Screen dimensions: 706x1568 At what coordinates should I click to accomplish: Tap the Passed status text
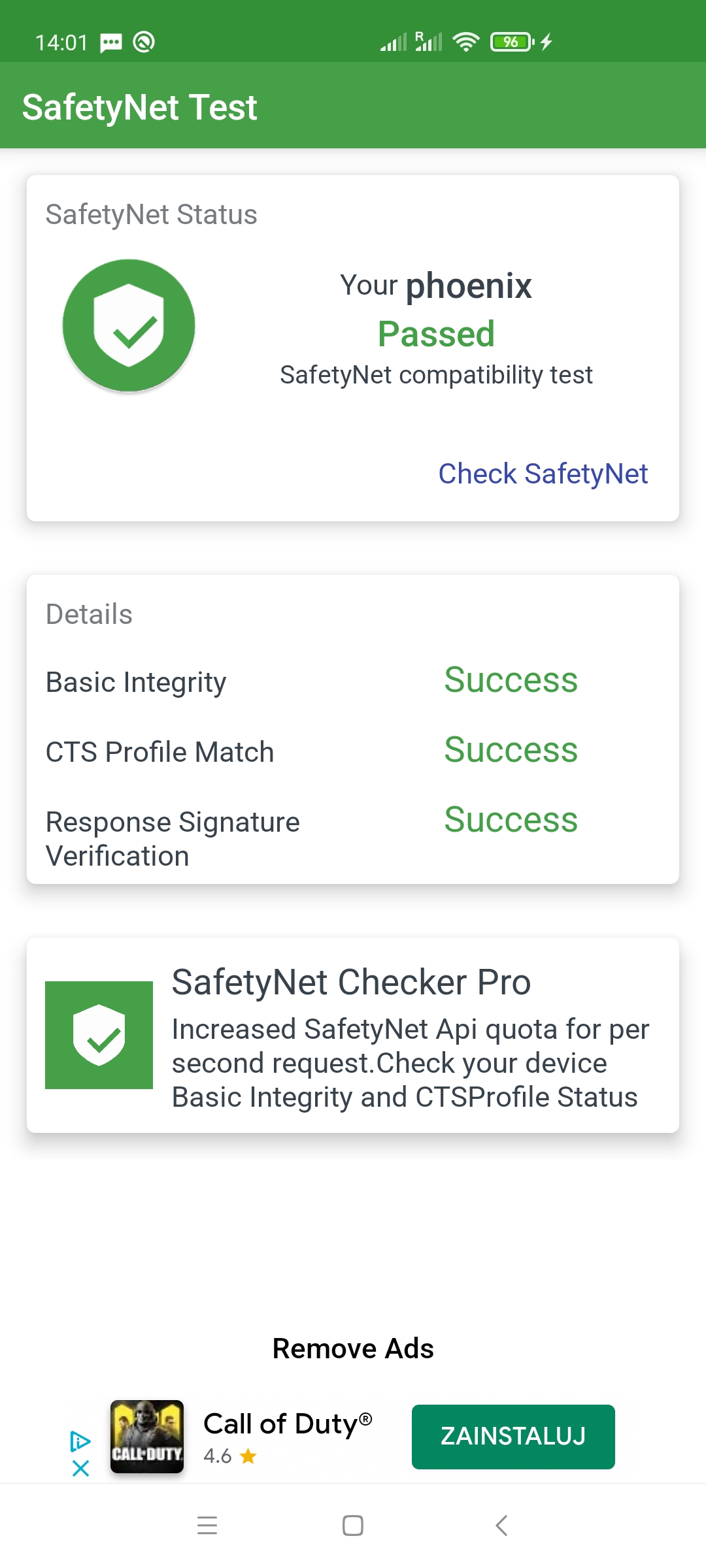(436, 334)
